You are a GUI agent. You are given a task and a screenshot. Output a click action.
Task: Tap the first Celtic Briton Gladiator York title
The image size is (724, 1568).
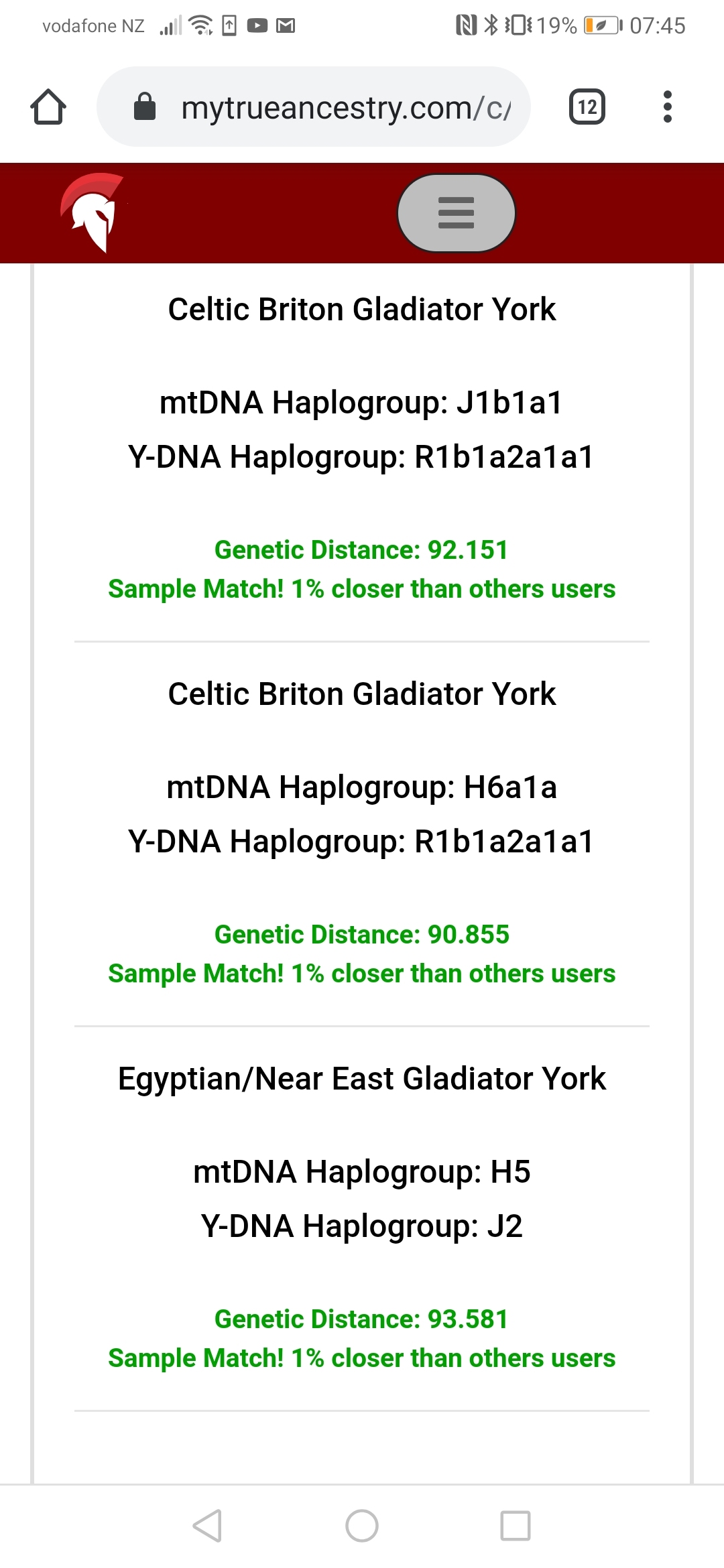pos(362,310)
